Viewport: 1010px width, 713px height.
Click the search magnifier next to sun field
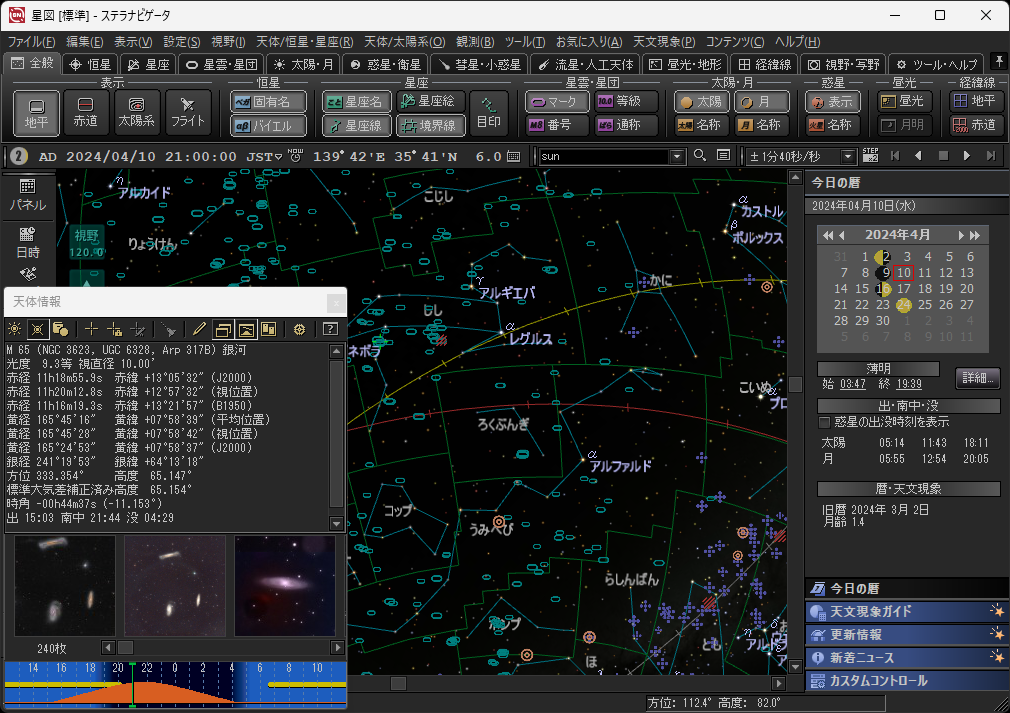point(698,156)
